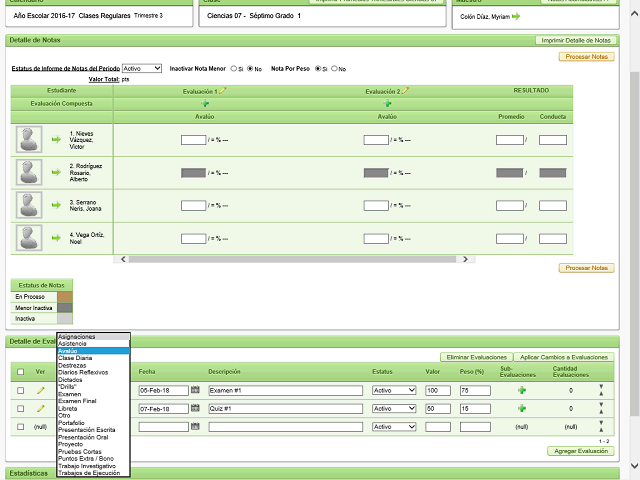Open Estatus de Informe de Notas dropdown

(x=142, y=69)
